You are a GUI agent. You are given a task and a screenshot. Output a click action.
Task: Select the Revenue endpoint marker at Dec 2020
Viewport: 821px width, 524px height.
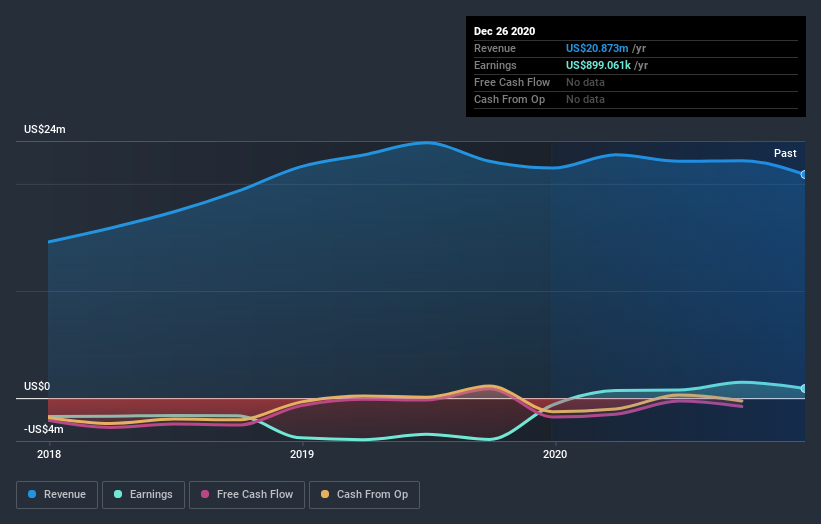(804, 174)
